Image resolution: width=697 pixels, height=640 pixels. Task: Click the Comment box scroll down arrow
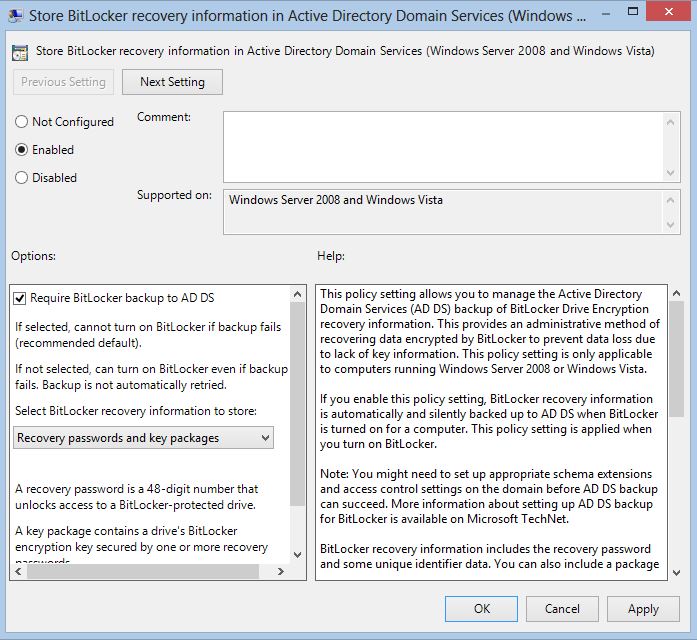tap(671, 172)
